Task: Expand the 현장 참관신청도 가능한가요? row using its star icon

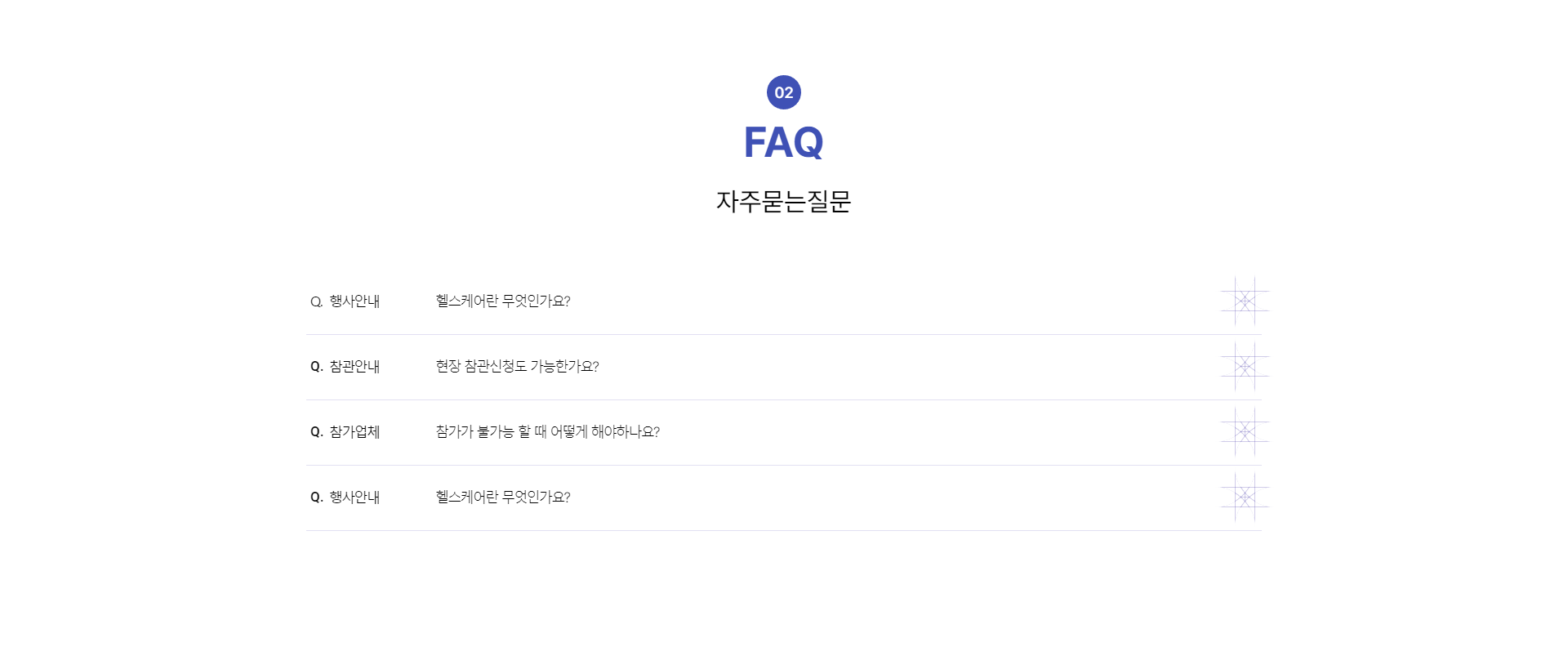Action: [1245, 367]
